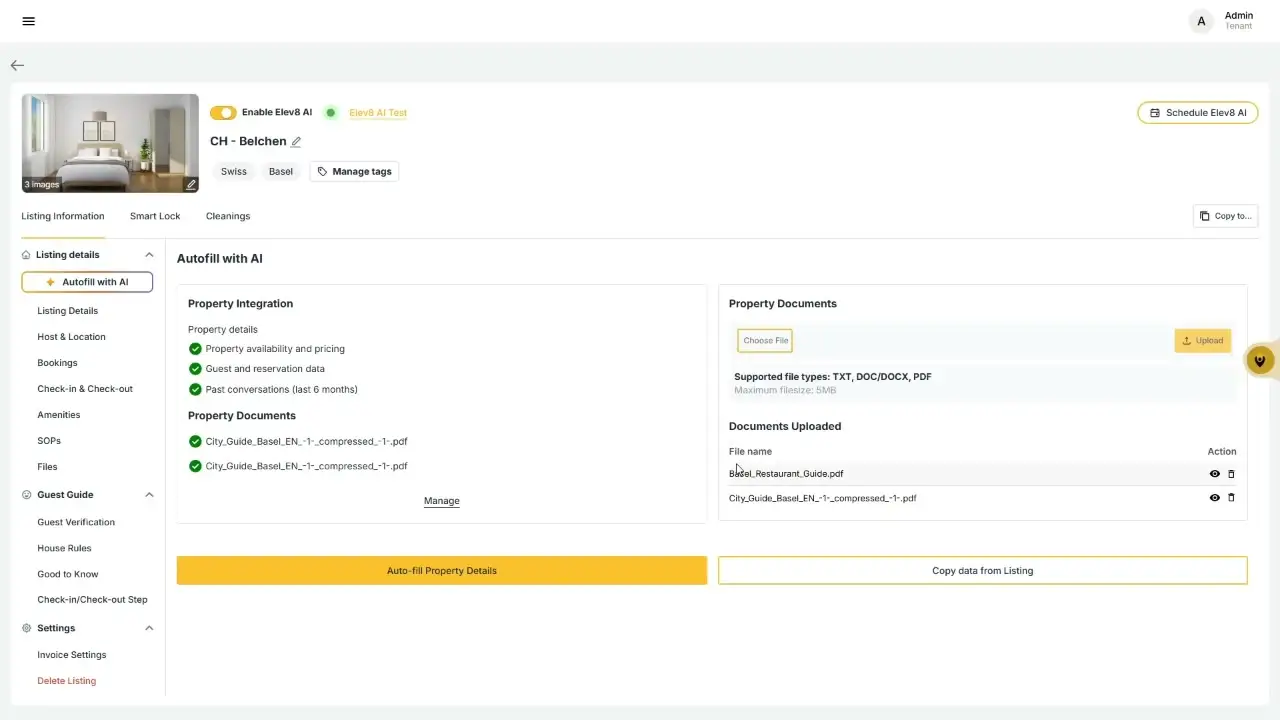Click the Schedule Elev8 AI button
1280x720 pixels.
click(x=1198, y=113)
